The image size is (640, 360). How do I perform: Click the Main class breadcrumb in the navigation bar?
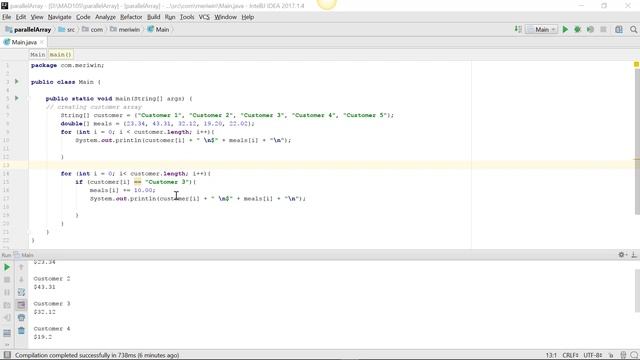(158, 29)
